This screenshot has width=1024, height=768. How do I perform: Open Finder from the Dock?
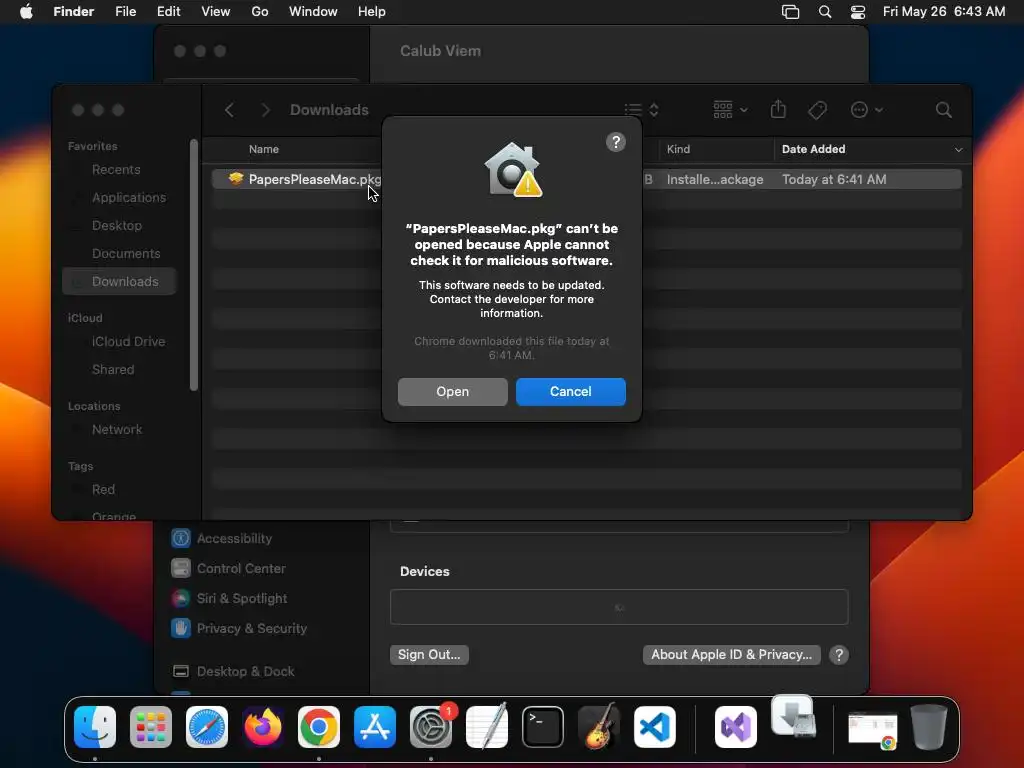(95, 727)
